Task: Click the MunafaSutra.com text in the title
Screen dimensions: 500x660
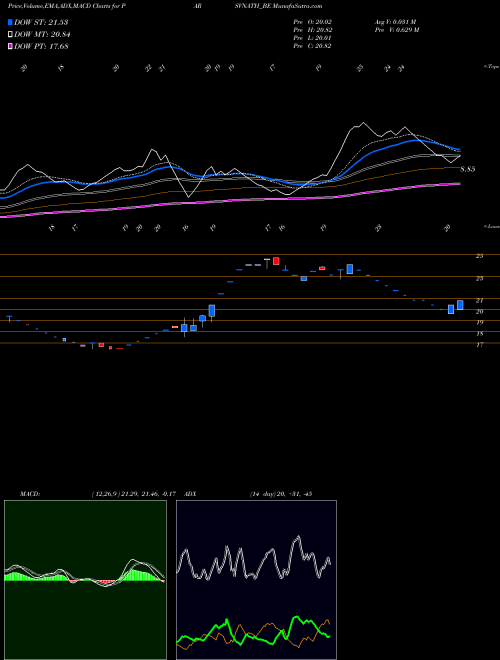Action: pos(298,6)
